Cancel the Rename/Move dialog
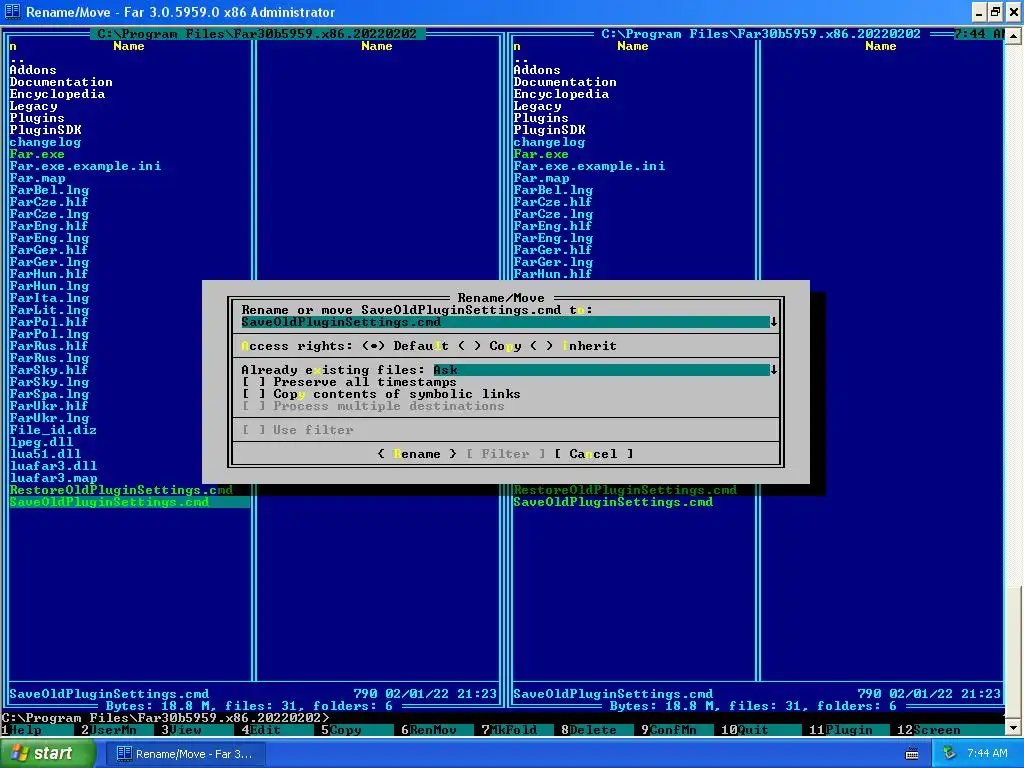Image resolution: width=1024 pixels, height=768 pixels. click(593, 454)
